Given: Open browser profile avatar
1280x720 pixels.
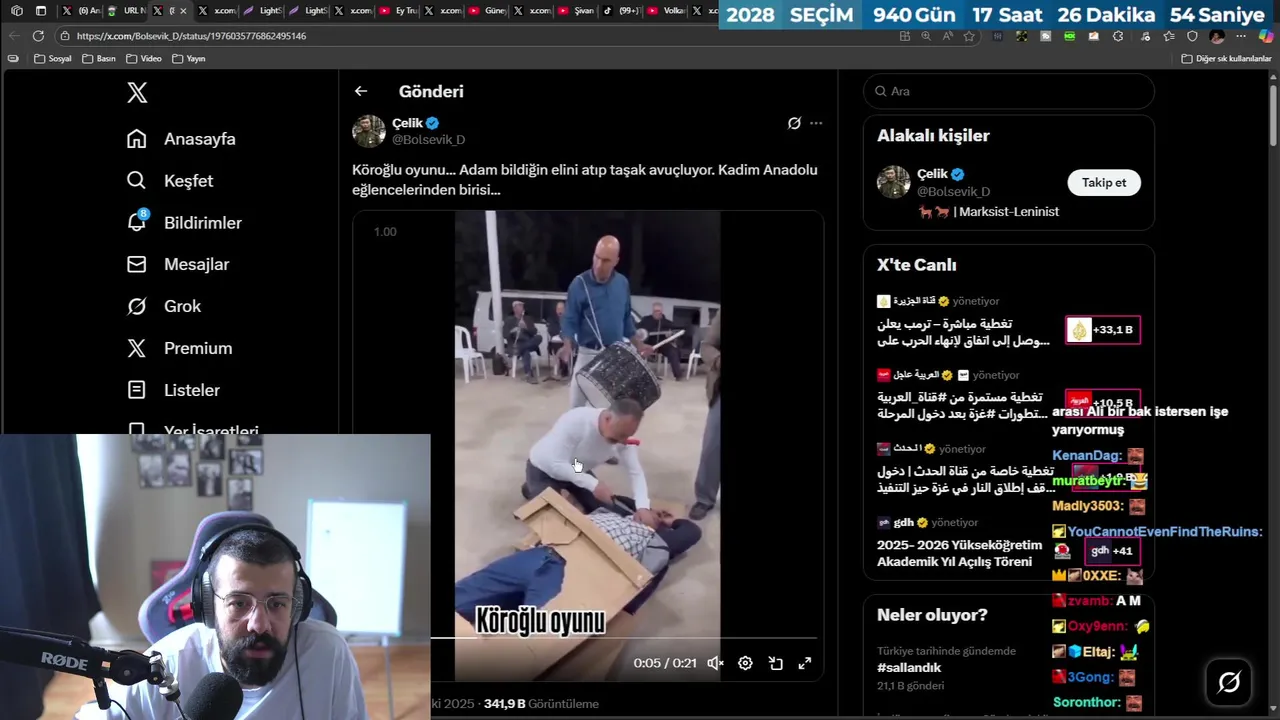Looking at the screenshot, I should pyautogui.click(x=1217, y=36).
